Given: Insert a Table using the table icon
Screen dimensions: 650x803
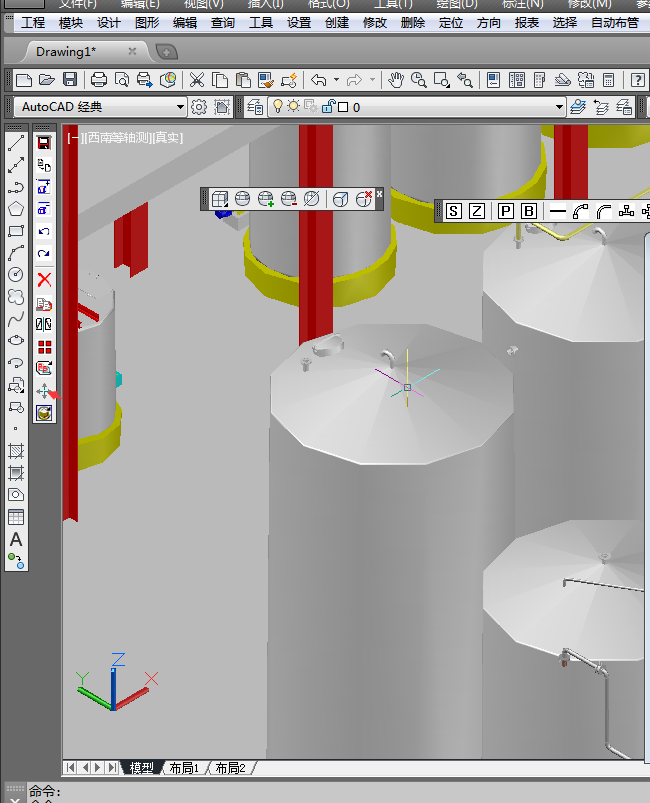Looking at the screenshot, I should [x=16, y=517].
